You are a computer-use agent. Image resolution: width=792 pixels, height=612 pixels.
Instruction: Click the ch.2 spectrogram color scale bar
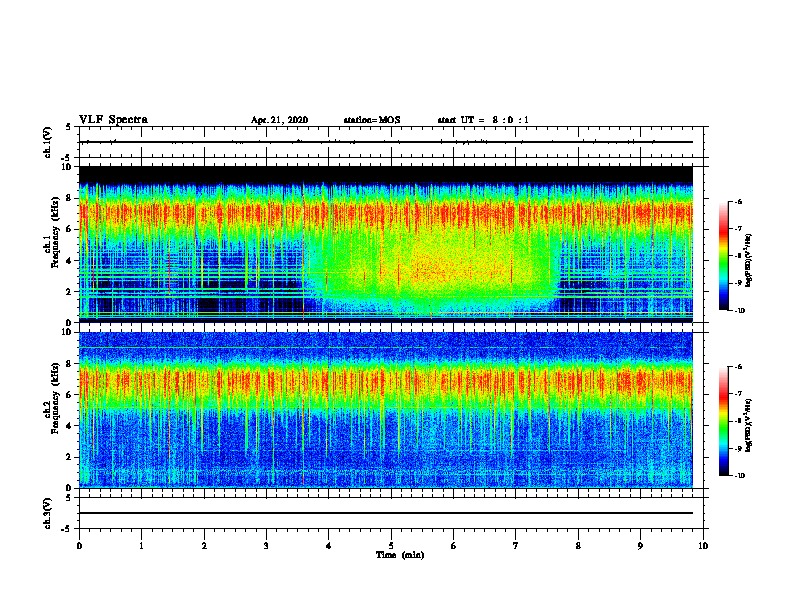coord(723,421)
